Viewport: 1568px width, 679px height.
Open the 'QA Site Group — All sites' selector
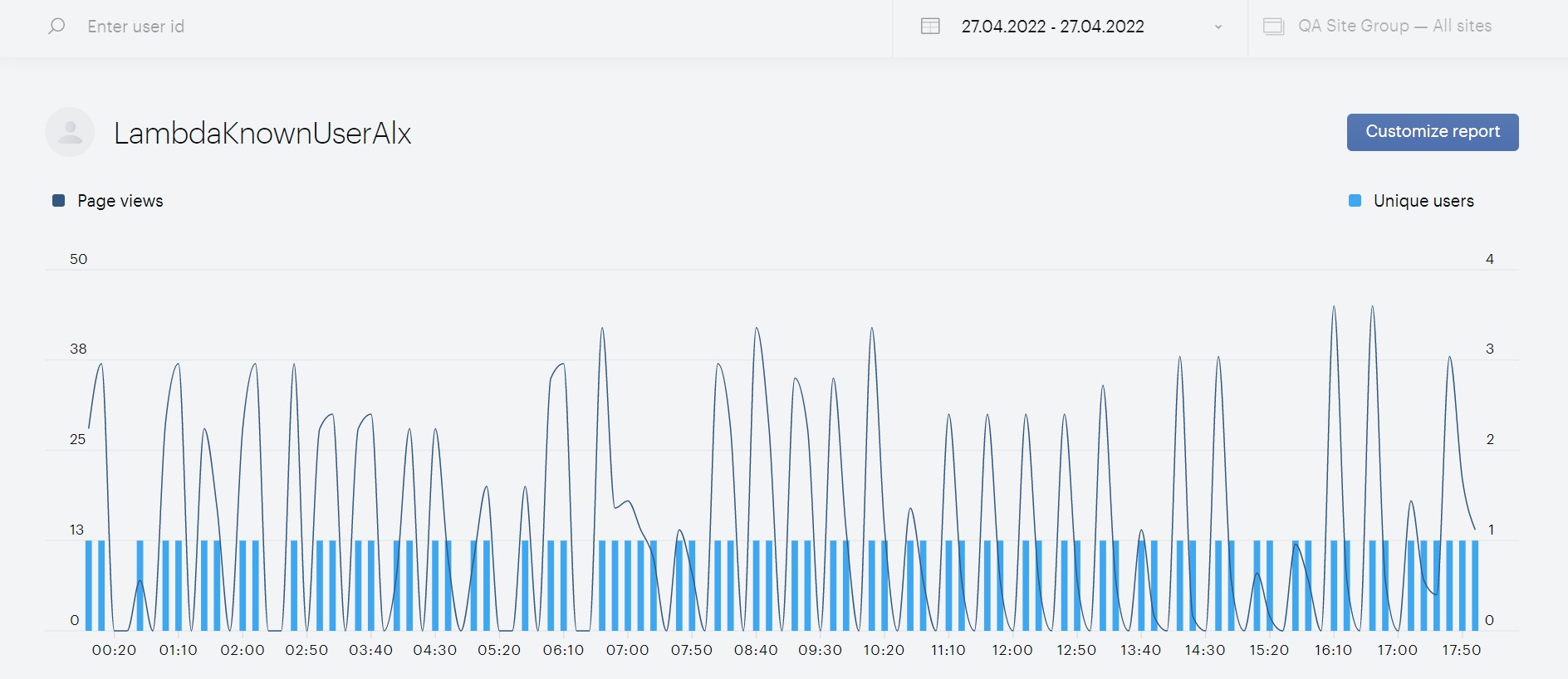(x=1394, y=27)
